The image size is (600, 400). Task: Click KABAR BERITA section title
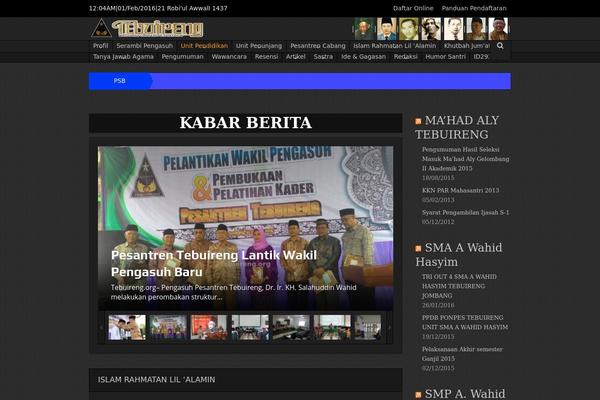pyautogui.click(x=246, y=123)
